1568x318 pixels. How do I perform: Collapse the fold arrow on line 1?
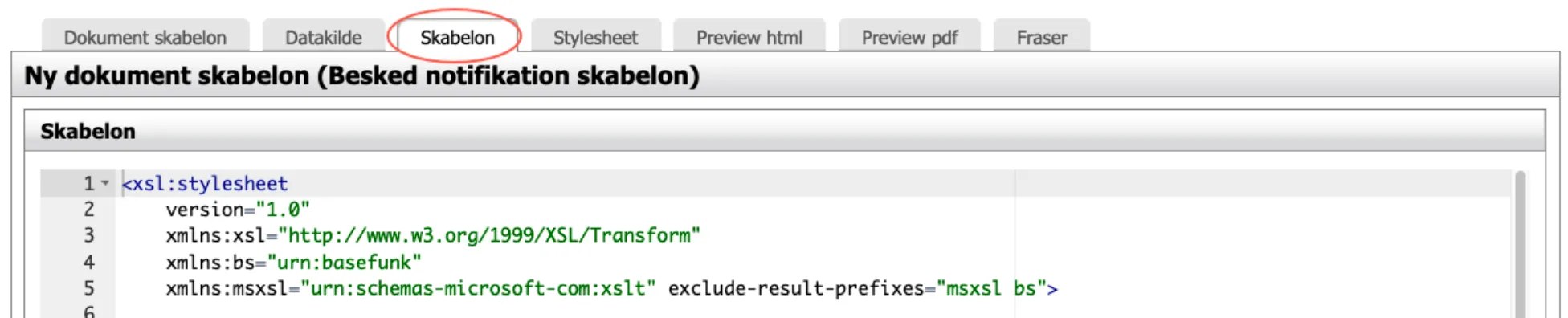(x=105, y=183)
